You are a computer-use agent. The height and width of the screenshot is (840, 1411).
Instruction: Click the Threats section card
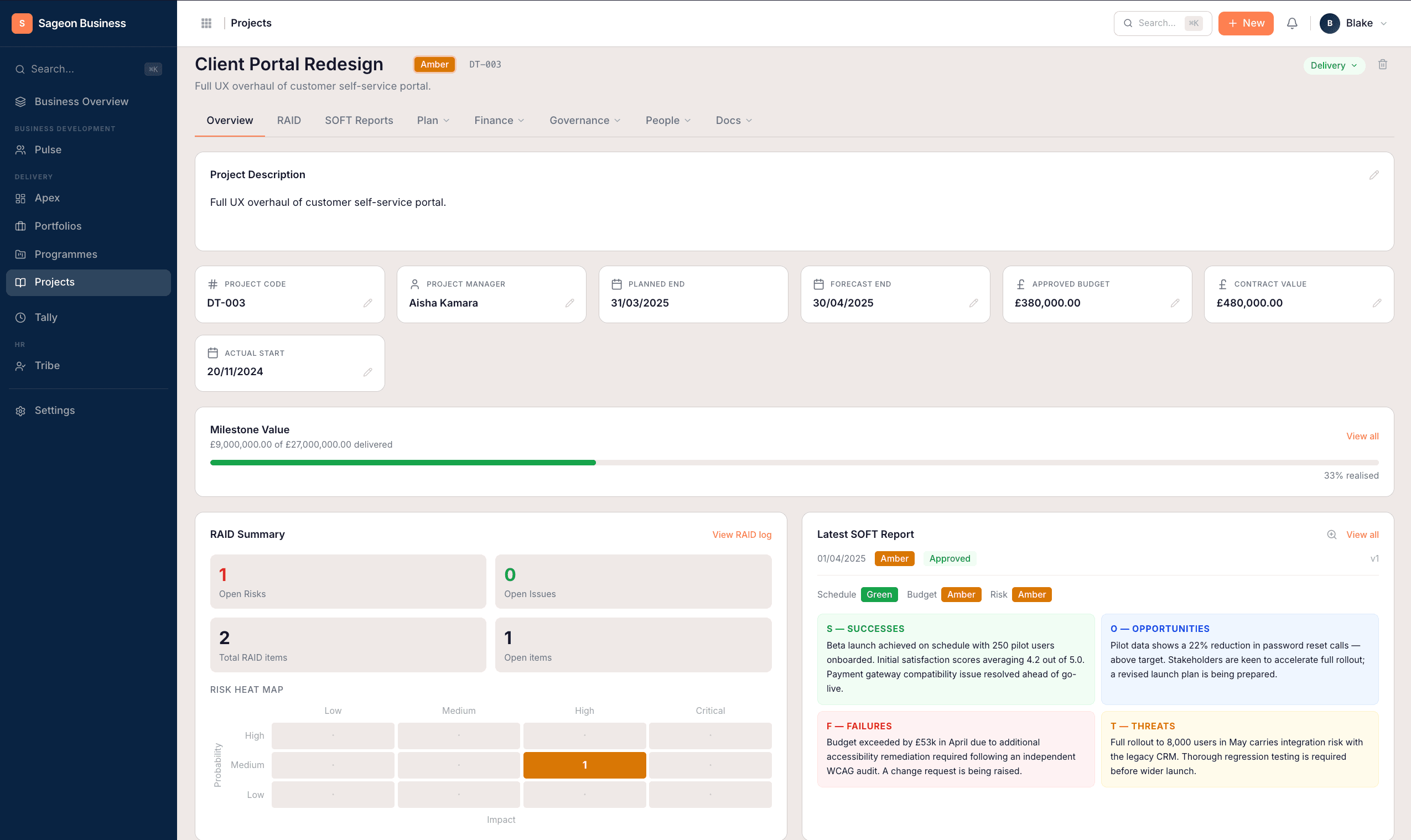[1239, 749]
